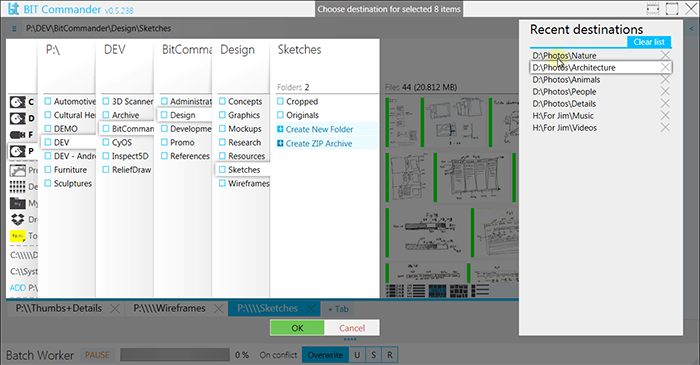The image size is (700, 365).
Task: Tick the Promo folder checkbox
Action: [x=164, y=142]
